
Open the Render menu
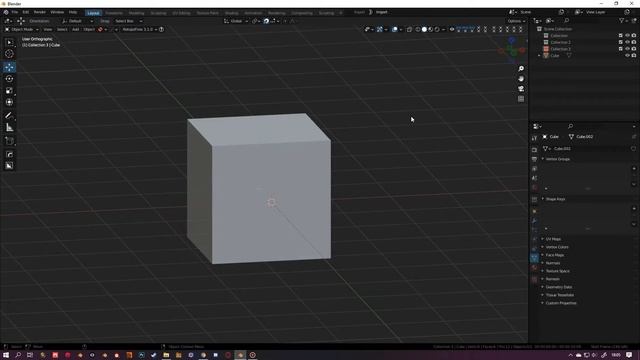40,12
